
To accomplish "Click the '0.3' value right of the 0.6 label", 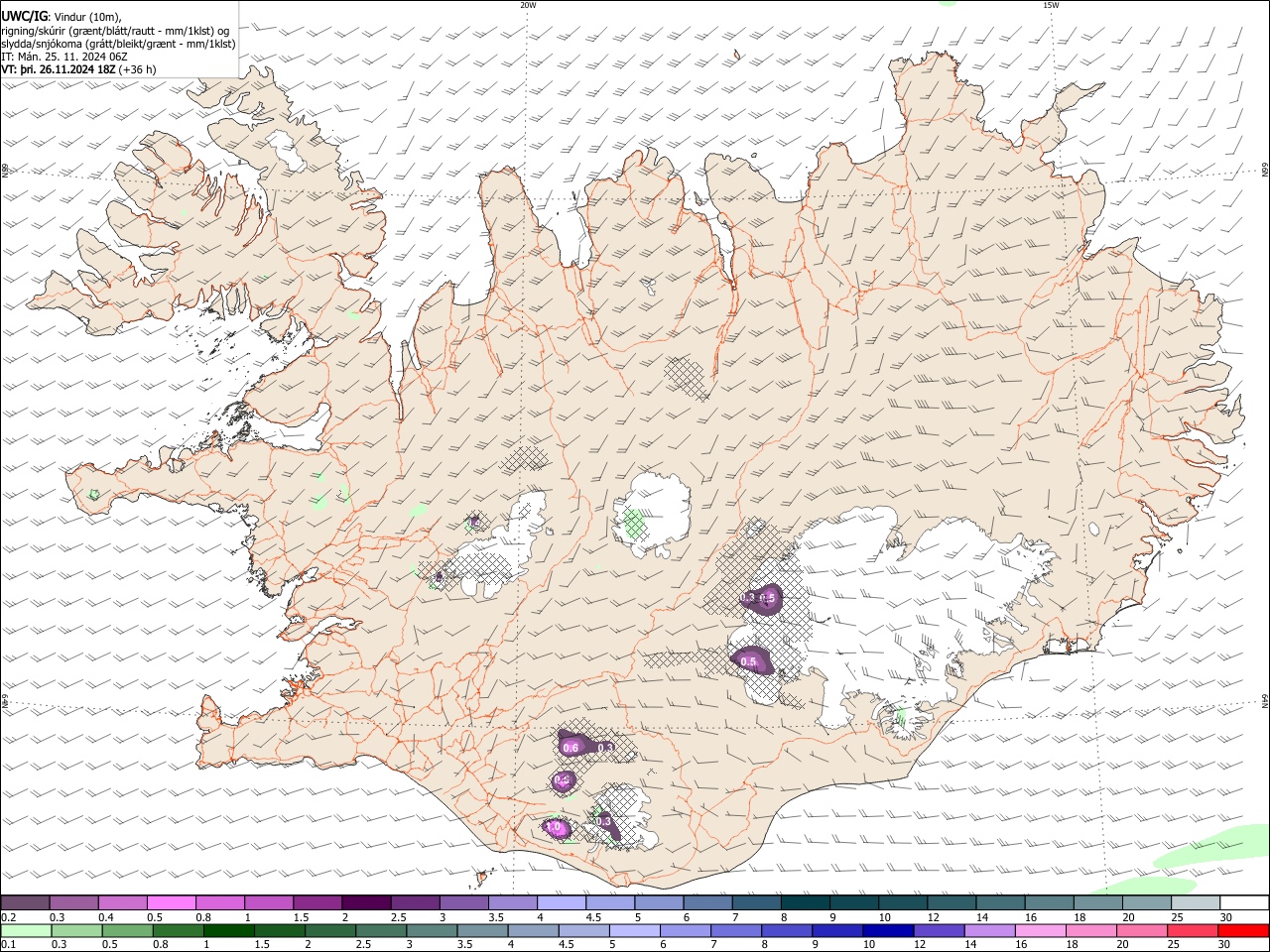I will [605, 748].
